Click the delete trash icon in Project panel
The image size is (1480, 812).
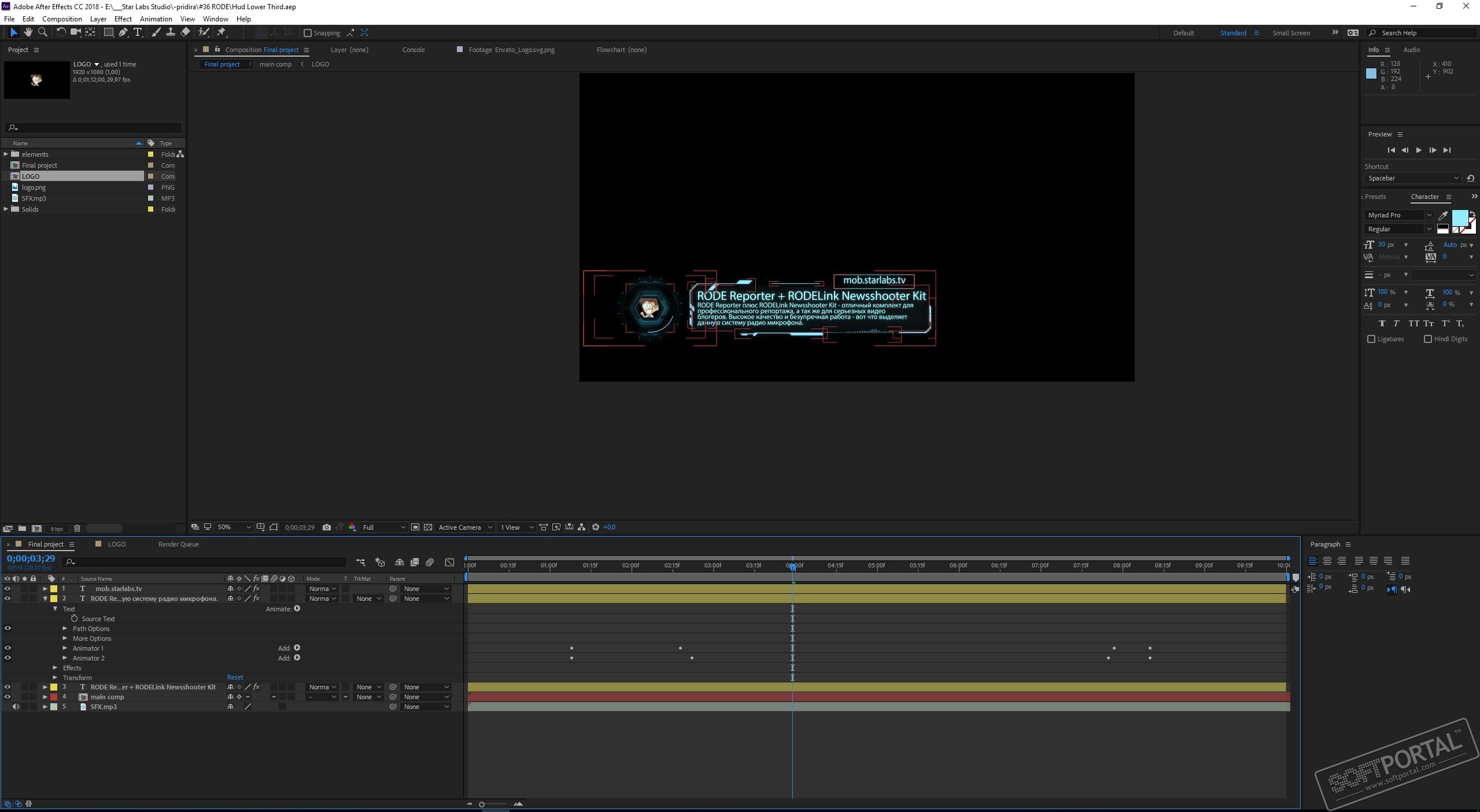77,529
